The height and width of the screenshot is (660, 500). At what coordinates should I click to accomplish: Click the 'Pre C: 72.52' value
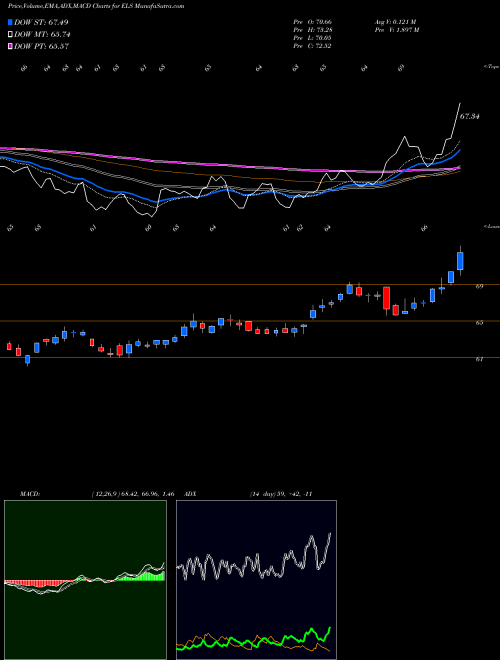[312, 46]
